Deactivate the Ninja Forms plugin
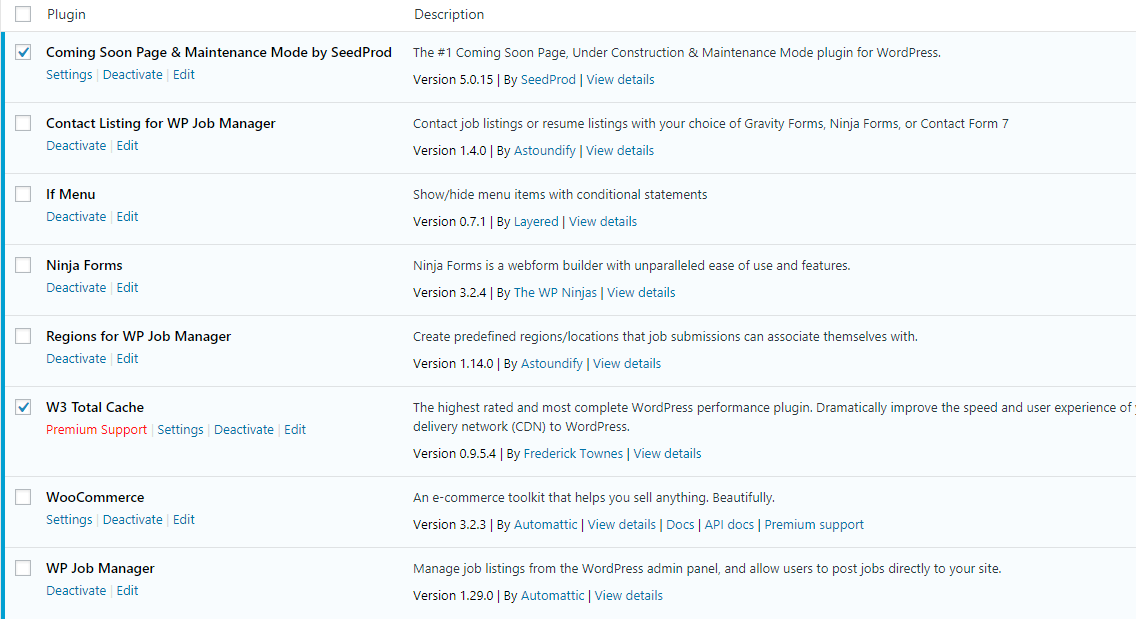Viewport: 1136px width, 619px height. tap(76, 288)
